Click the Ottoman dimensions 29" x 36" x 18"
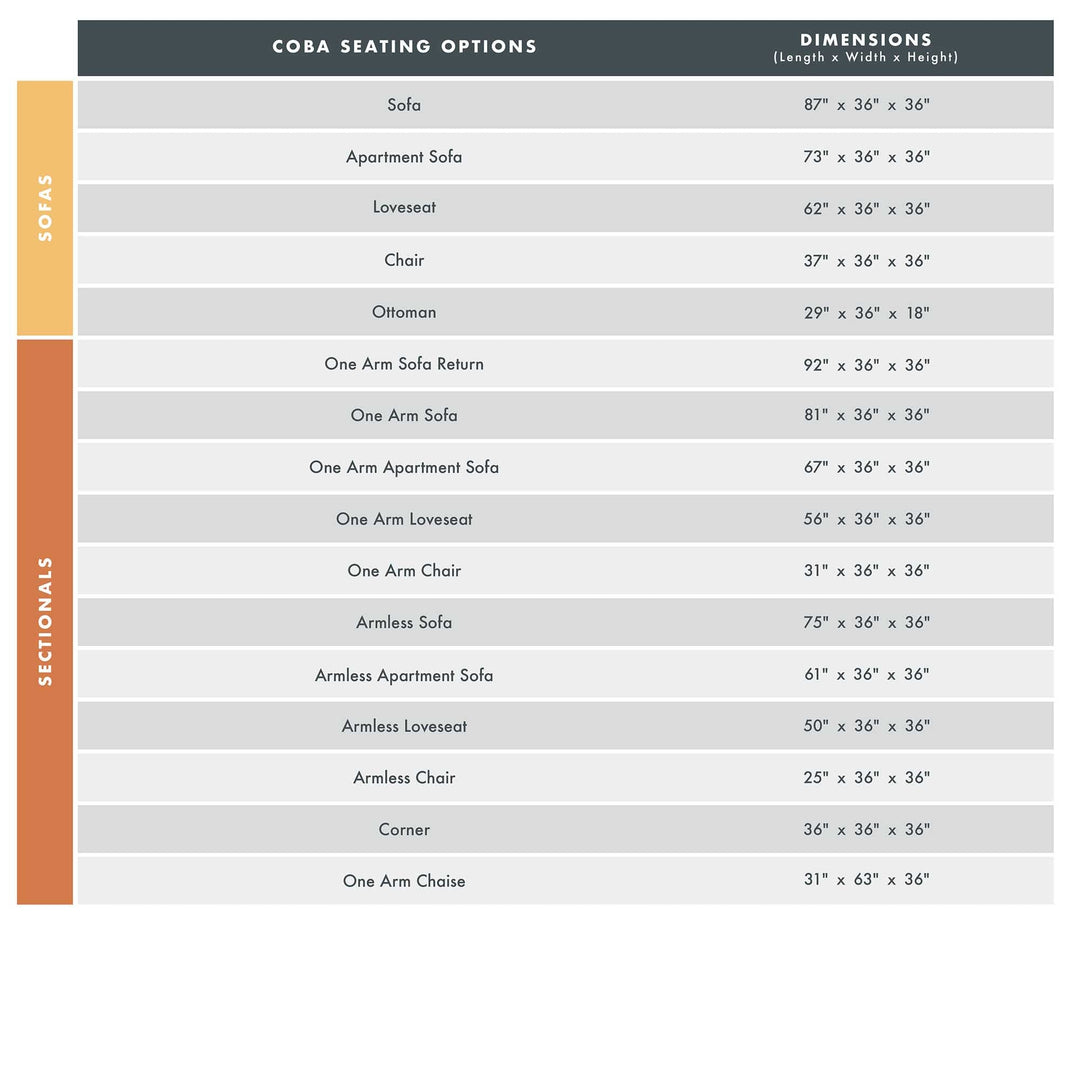The height and width of the screenshot is (1080, 1080). [x=866, y=313]
